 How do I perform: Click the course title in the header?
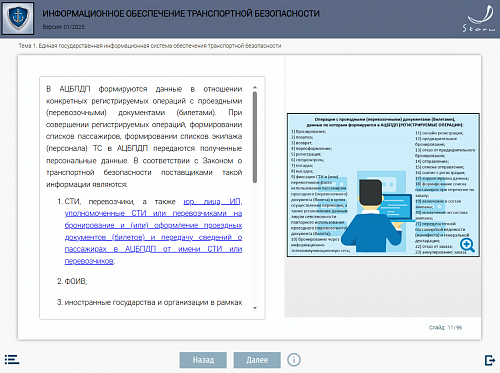pyautogui.click(x=181, y=14)
